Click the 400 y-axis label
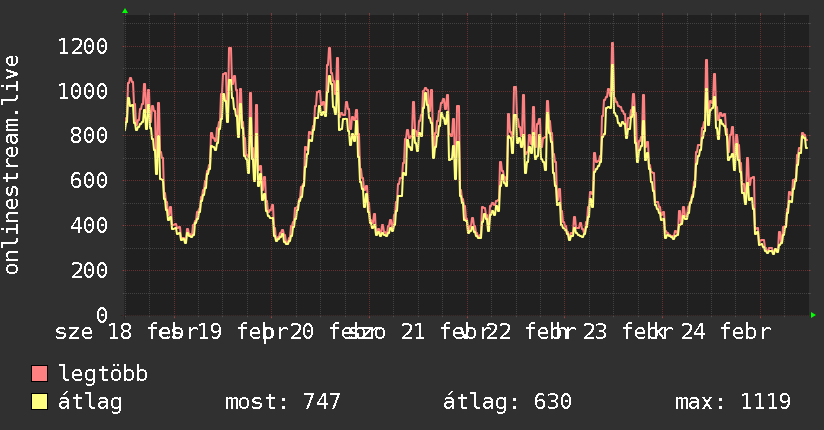 (89, 226)
